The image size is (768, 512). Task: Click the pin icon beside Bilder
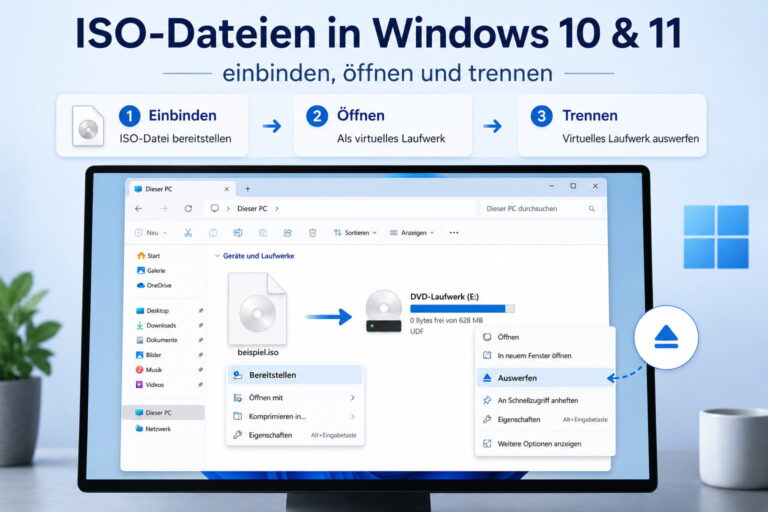pos(200,355)
